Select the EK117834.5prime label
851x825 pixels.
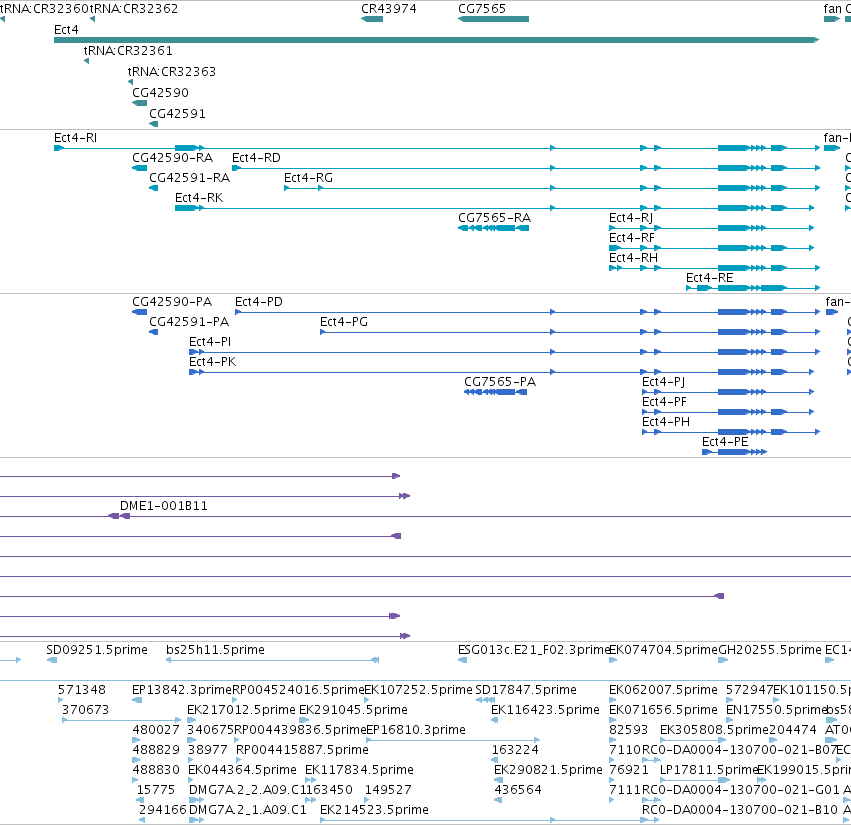pos(359,771)
